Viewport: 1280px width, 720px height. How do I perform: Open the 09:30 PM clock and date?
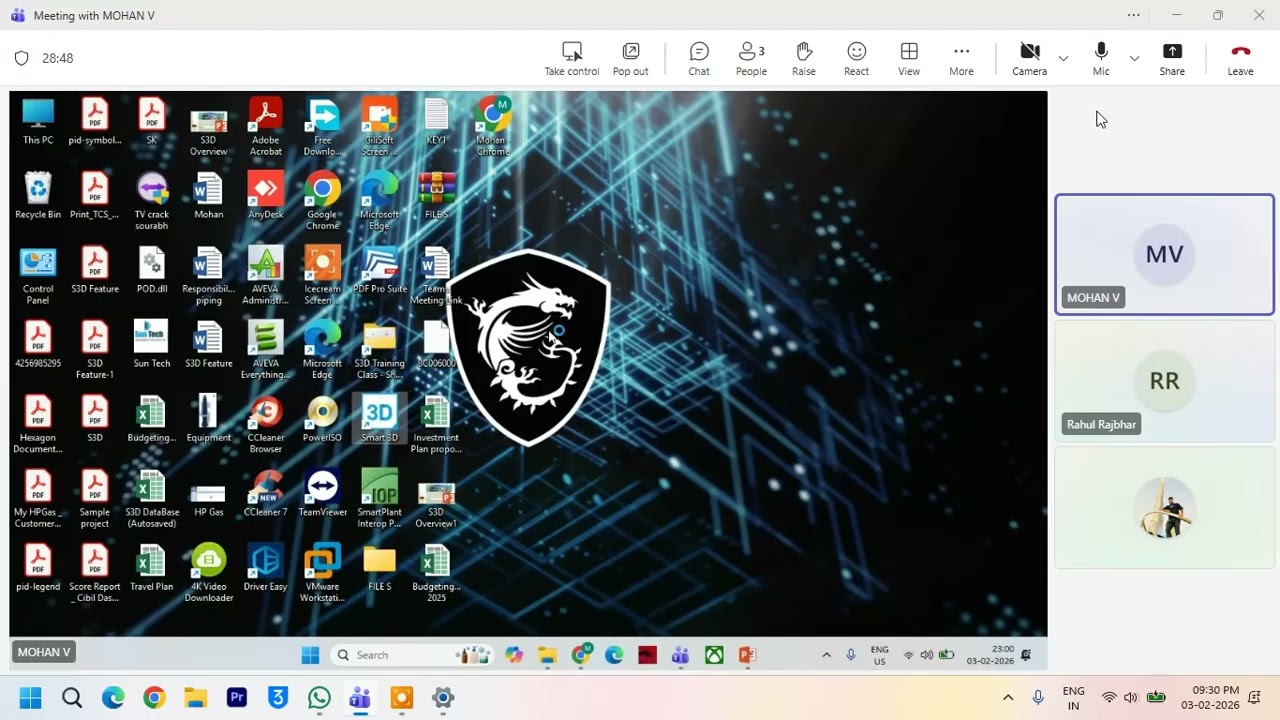tap(1216, 697)
